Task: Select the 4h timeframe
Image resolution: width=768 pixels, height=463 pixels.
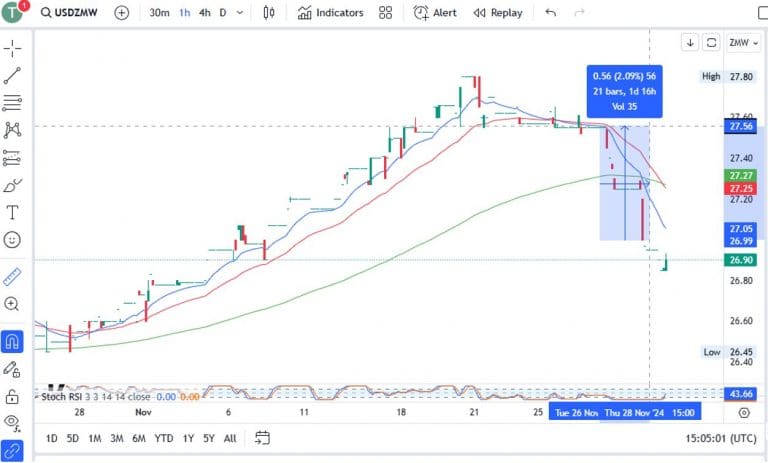Action: click(205, 13)
